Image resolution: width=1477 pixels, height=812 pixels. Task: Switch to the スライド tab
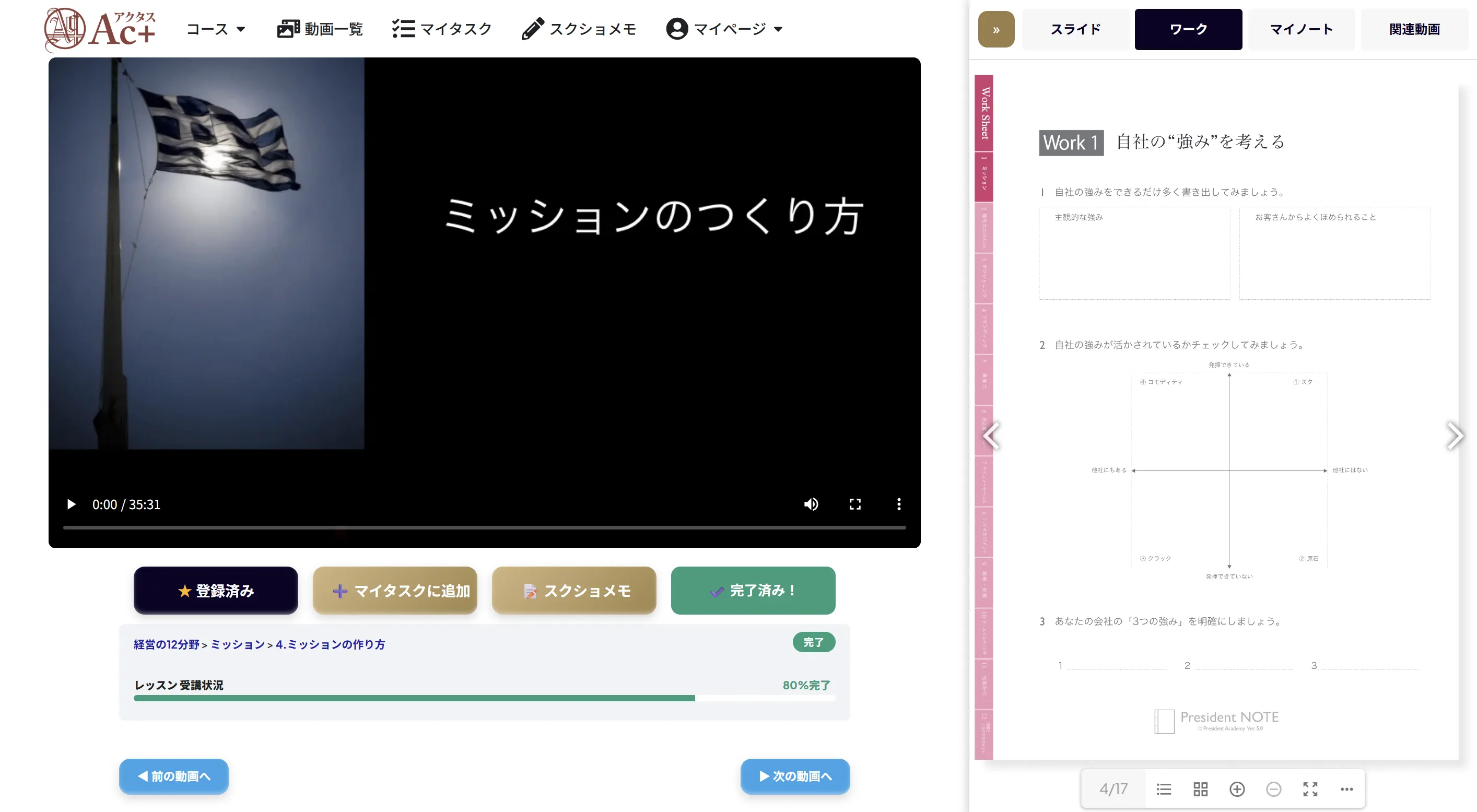point(1076,29)
